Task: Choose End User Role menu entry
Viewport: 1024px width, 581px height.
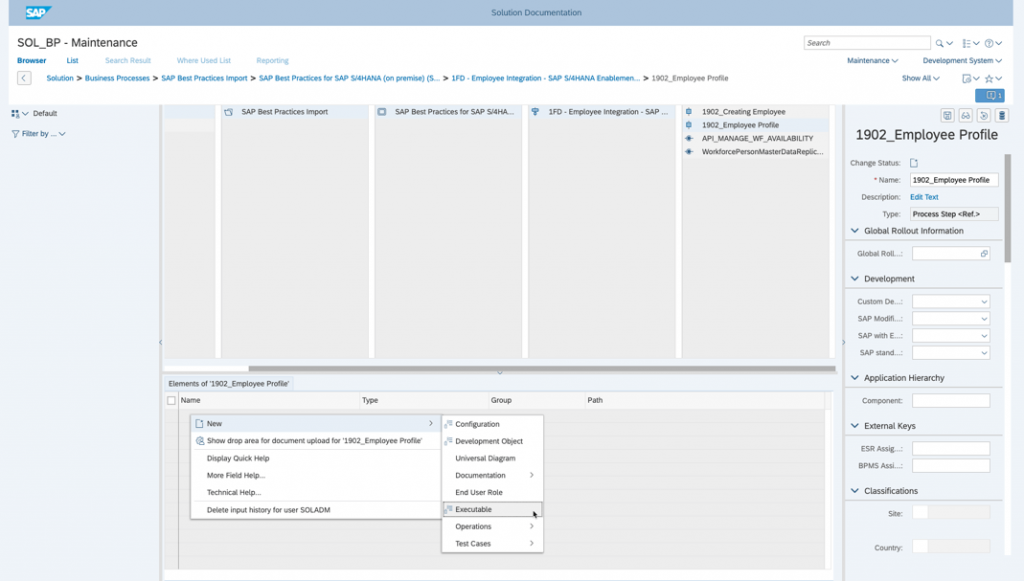Action: click(x=492, y=492)
